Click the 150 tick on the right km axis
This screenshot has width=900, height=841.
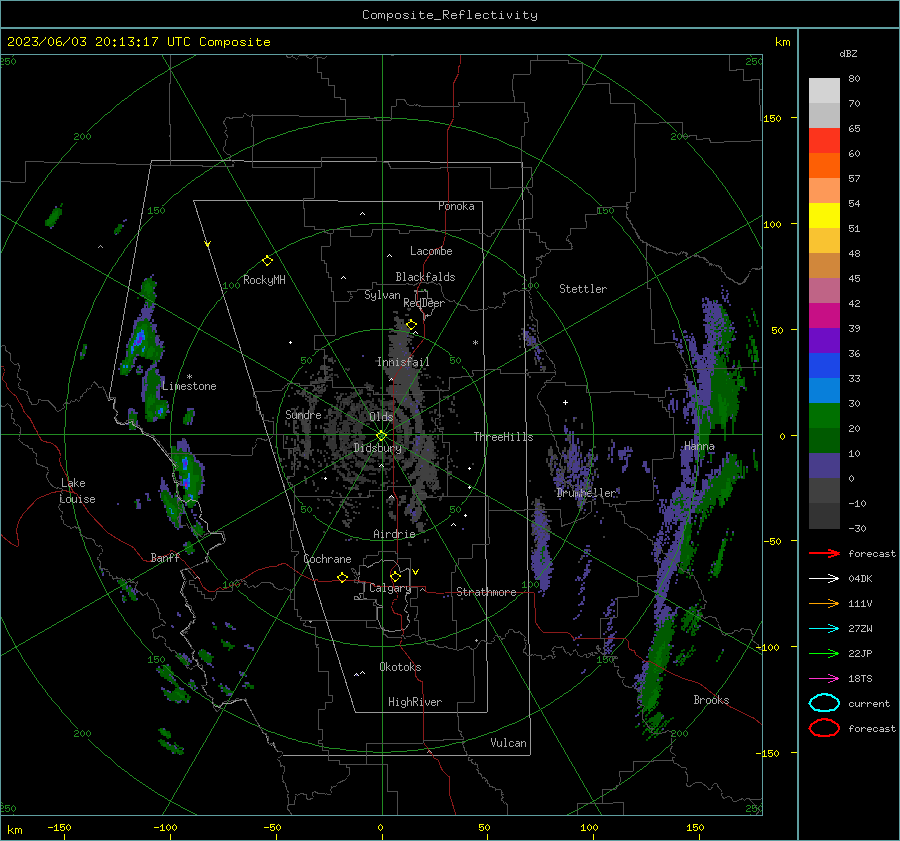(x=772, y=118)
